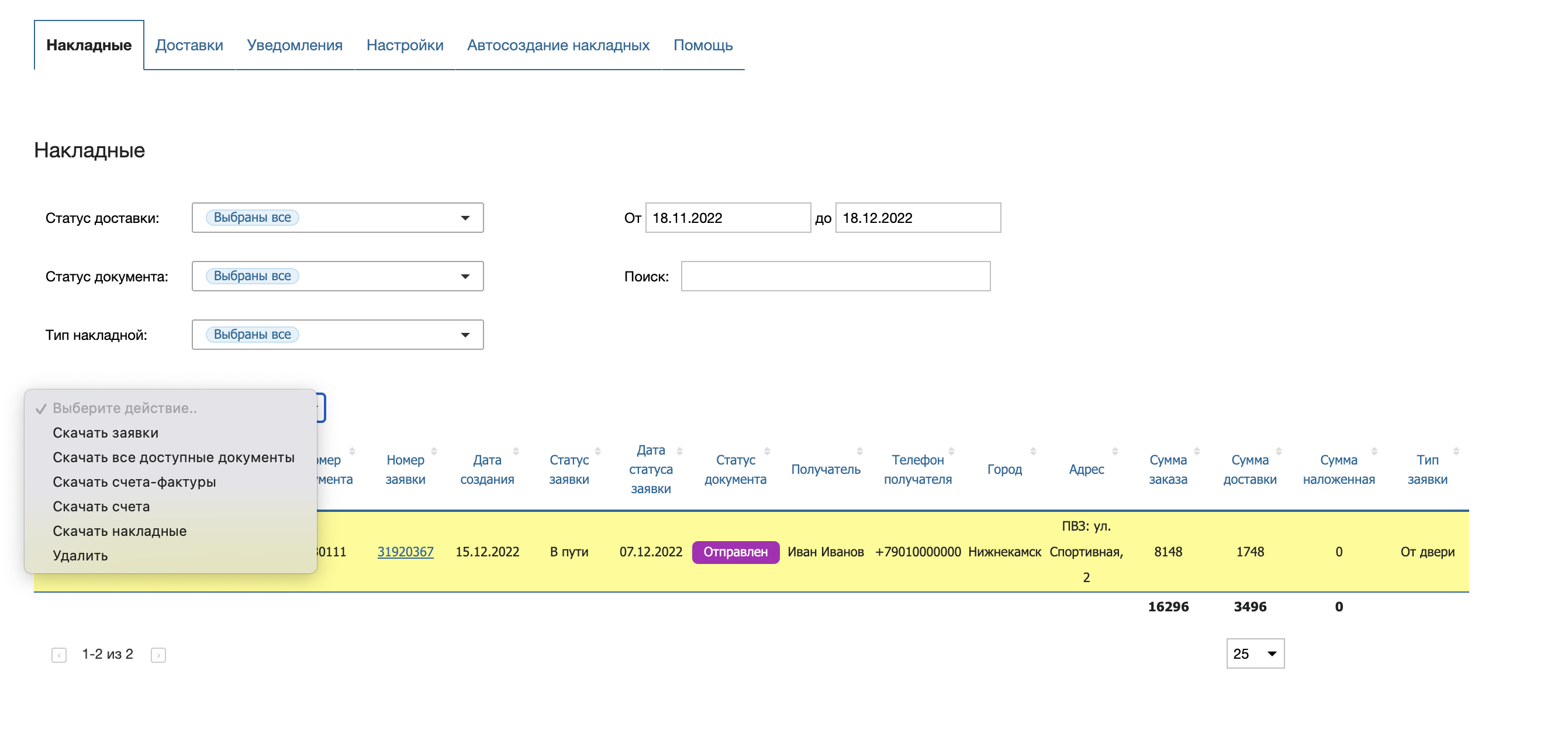
Task: Go to previous page arrow
Action: tap(59, 655)
